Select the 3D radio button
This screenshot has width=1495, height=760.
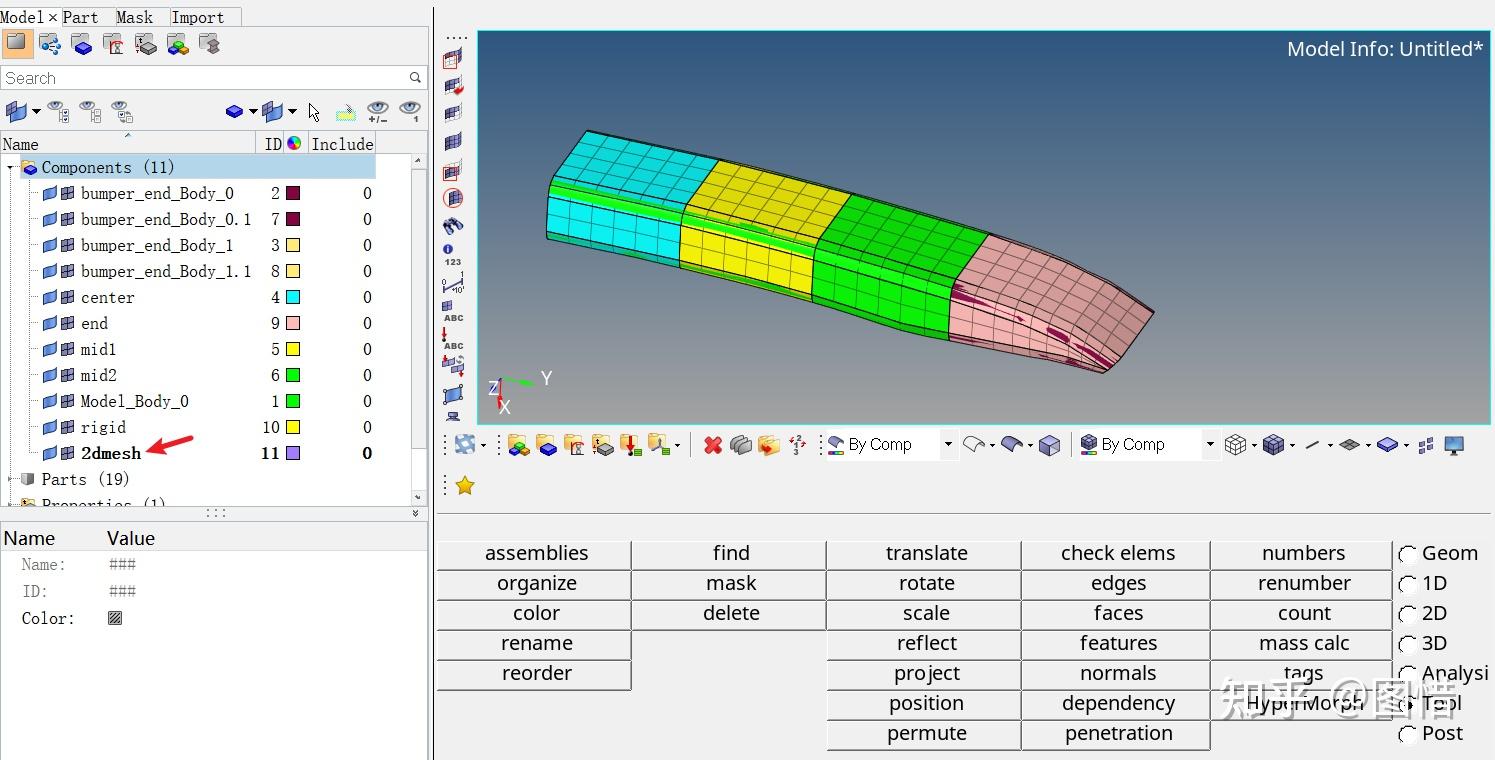[1408, 644]
